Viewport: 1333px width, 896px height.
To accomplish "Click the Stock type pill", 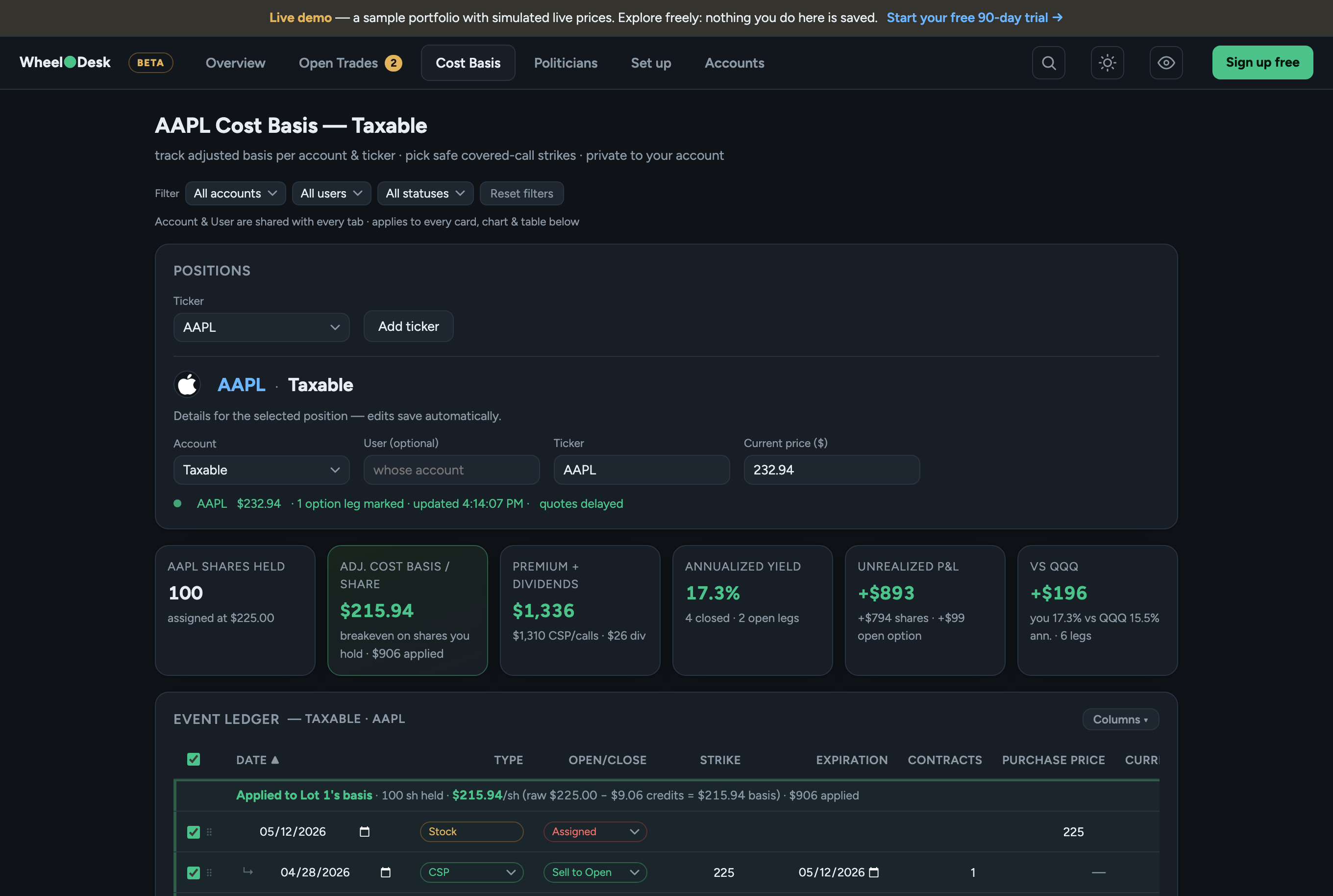I will point(471,831).
